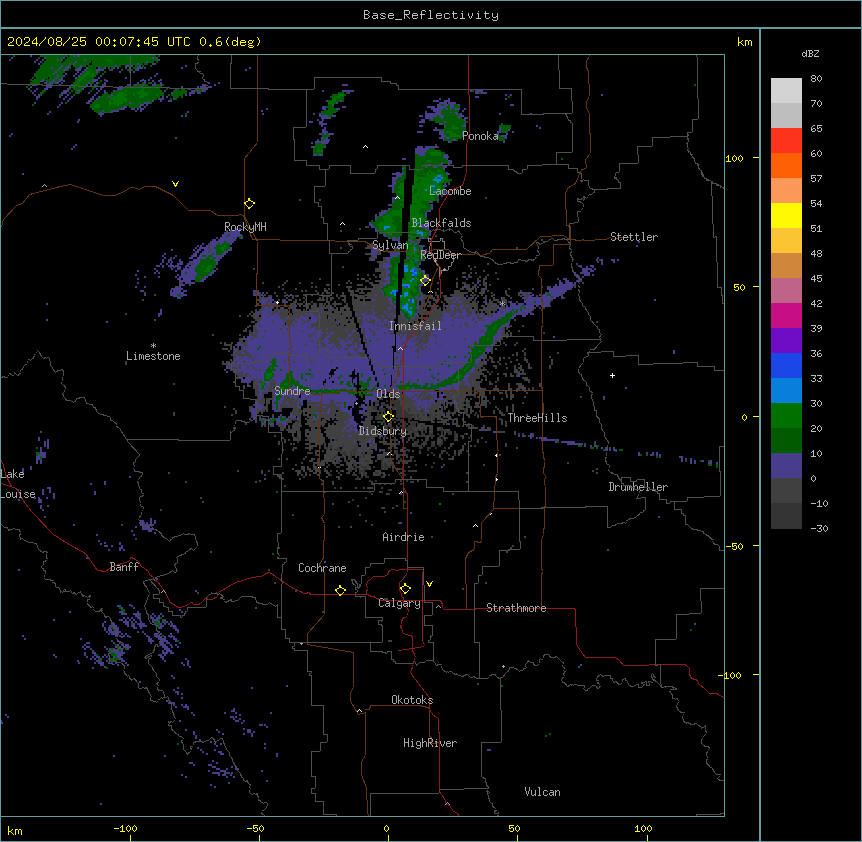The height and width of the screenshot is (842, 862).
Task: Click the legend value 80
Action: point(816,79)
